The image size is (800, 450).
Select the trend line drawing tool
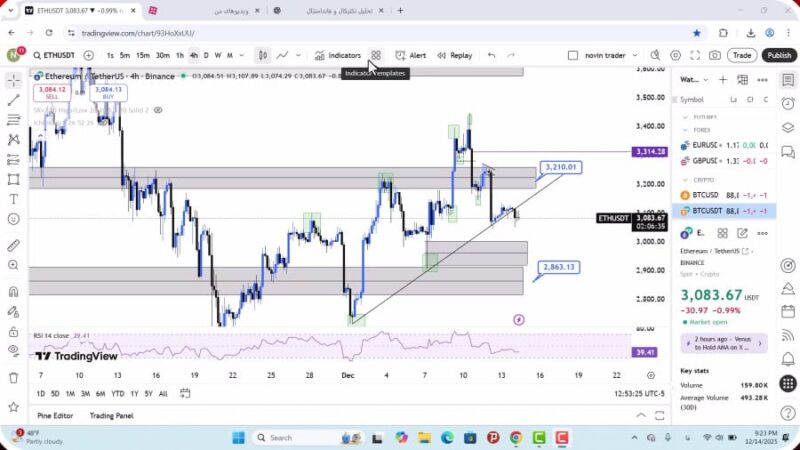pyautogui.click(x=13, y=100)
